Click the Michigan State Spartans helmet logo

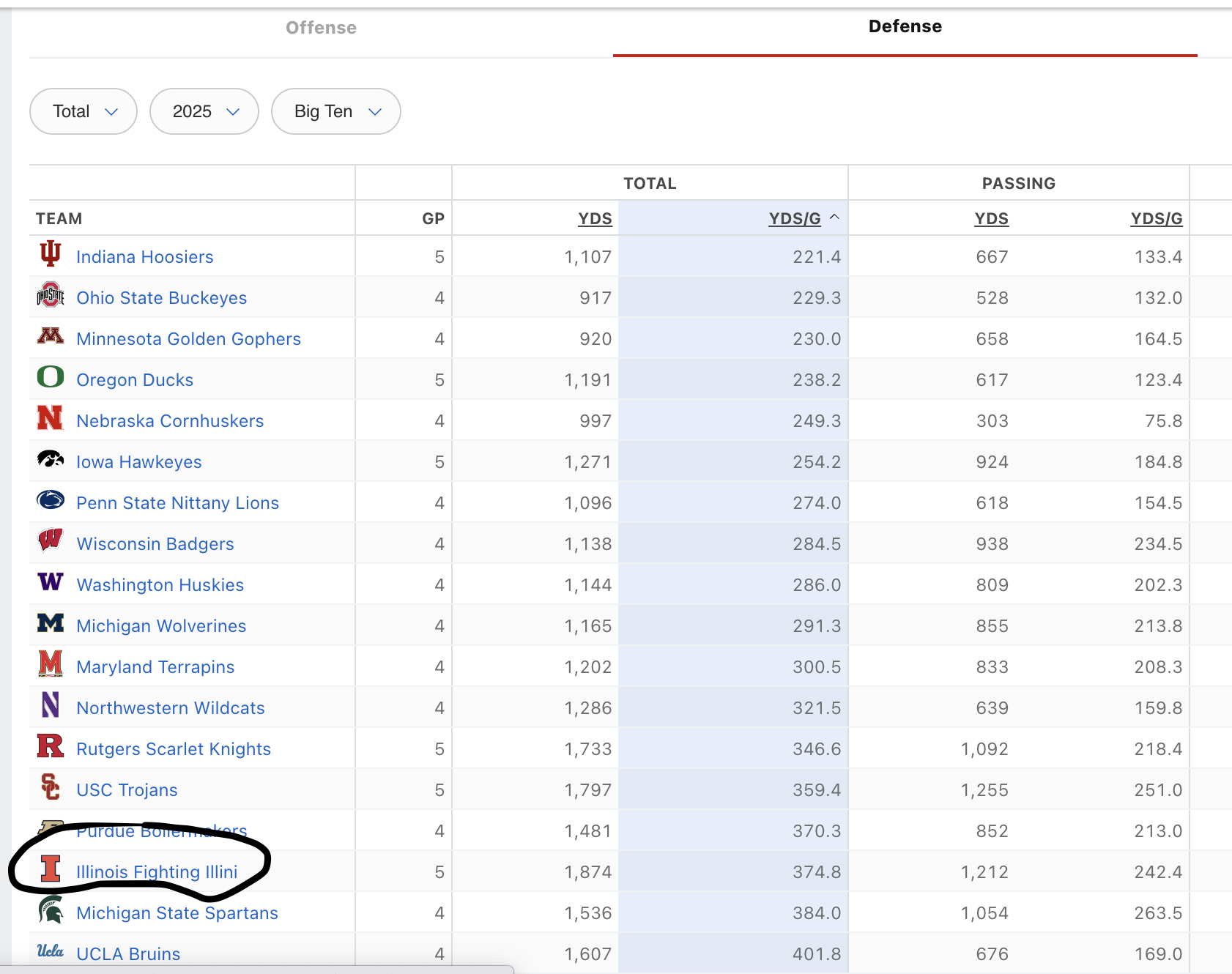click(50, 910)
